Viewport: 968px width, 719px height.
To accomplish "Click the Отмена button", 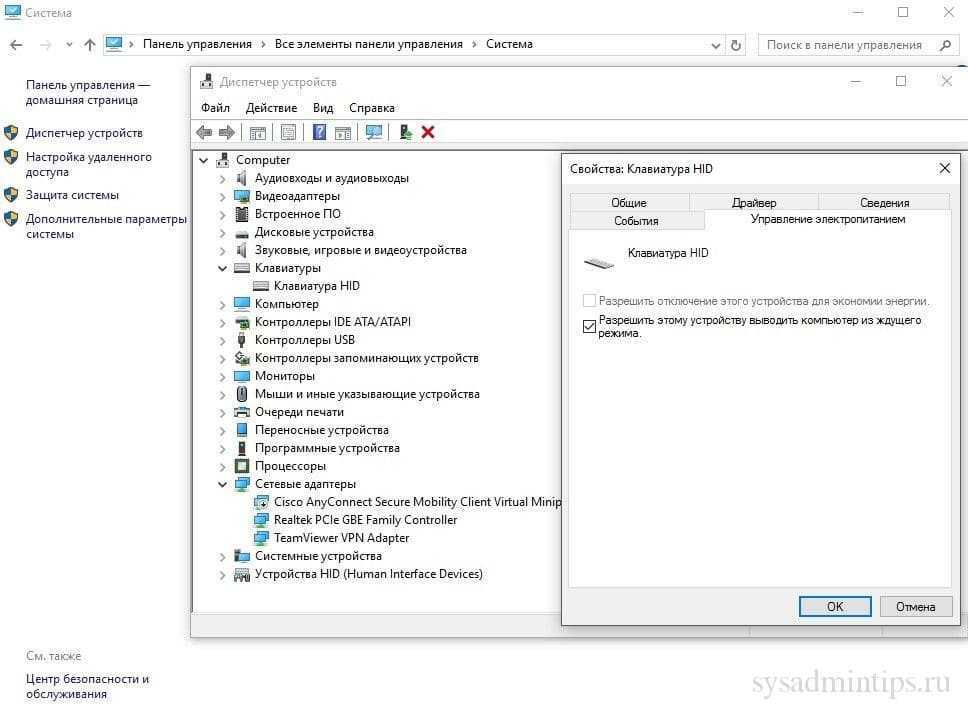I will [x=915, y=606].
